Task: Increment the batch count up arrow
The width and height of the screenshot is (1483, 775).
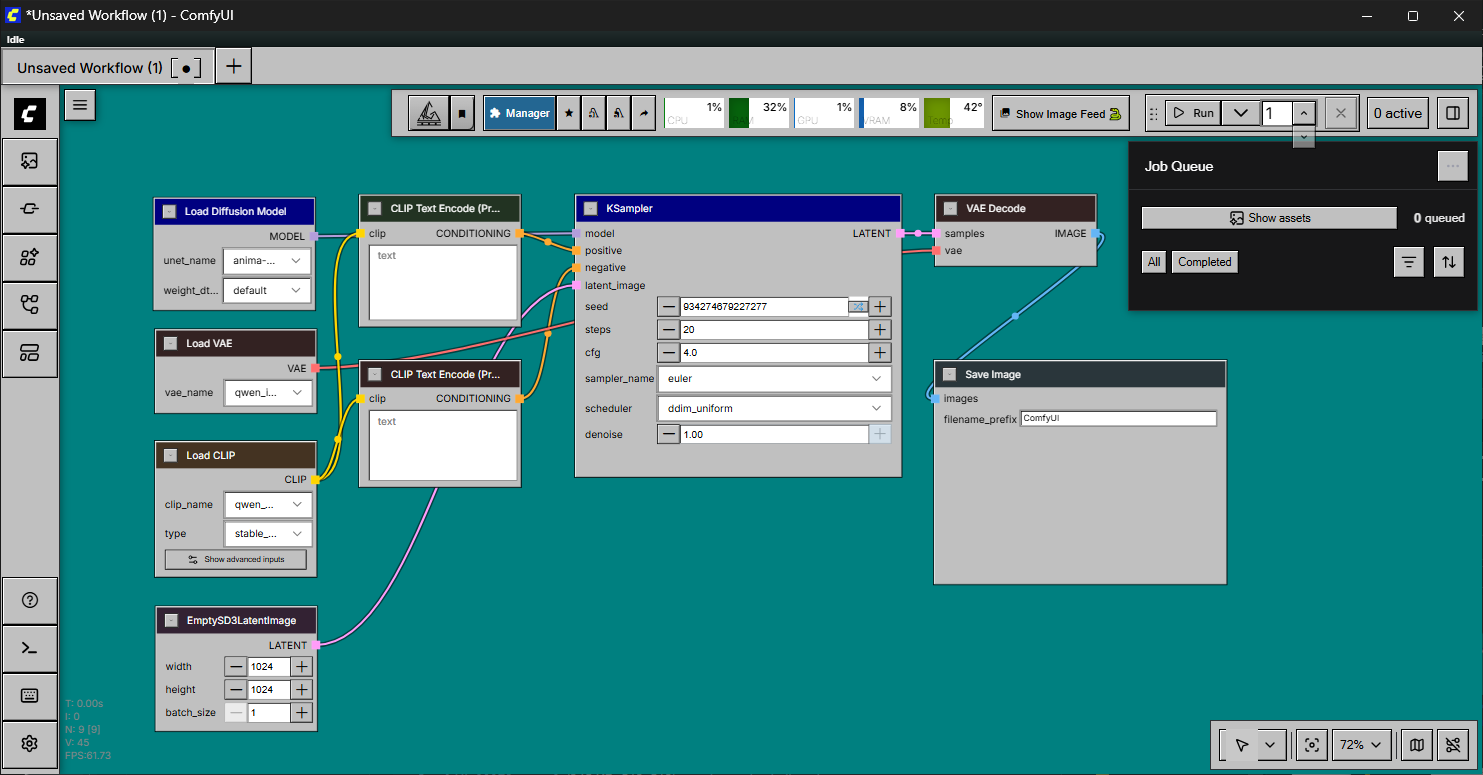Action: point(1305,113)
